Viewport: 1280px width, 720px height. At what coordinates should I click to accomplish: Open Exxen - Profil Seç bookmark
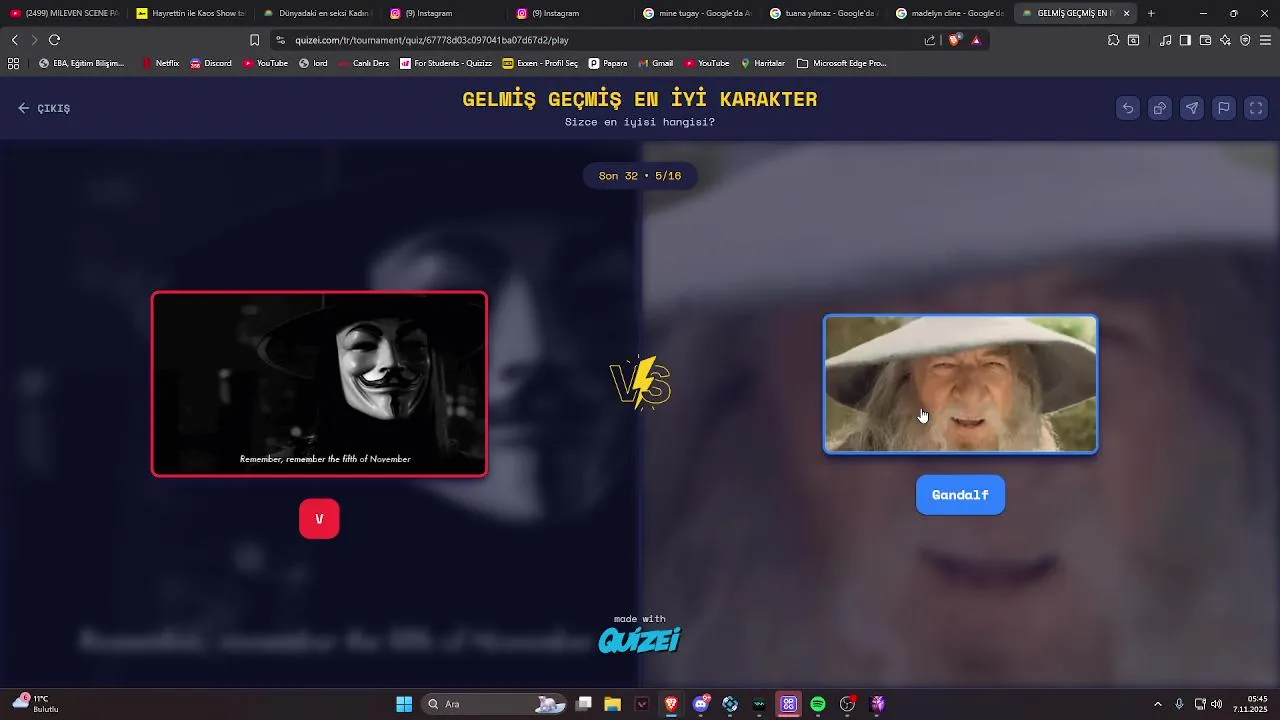point(540,63)
